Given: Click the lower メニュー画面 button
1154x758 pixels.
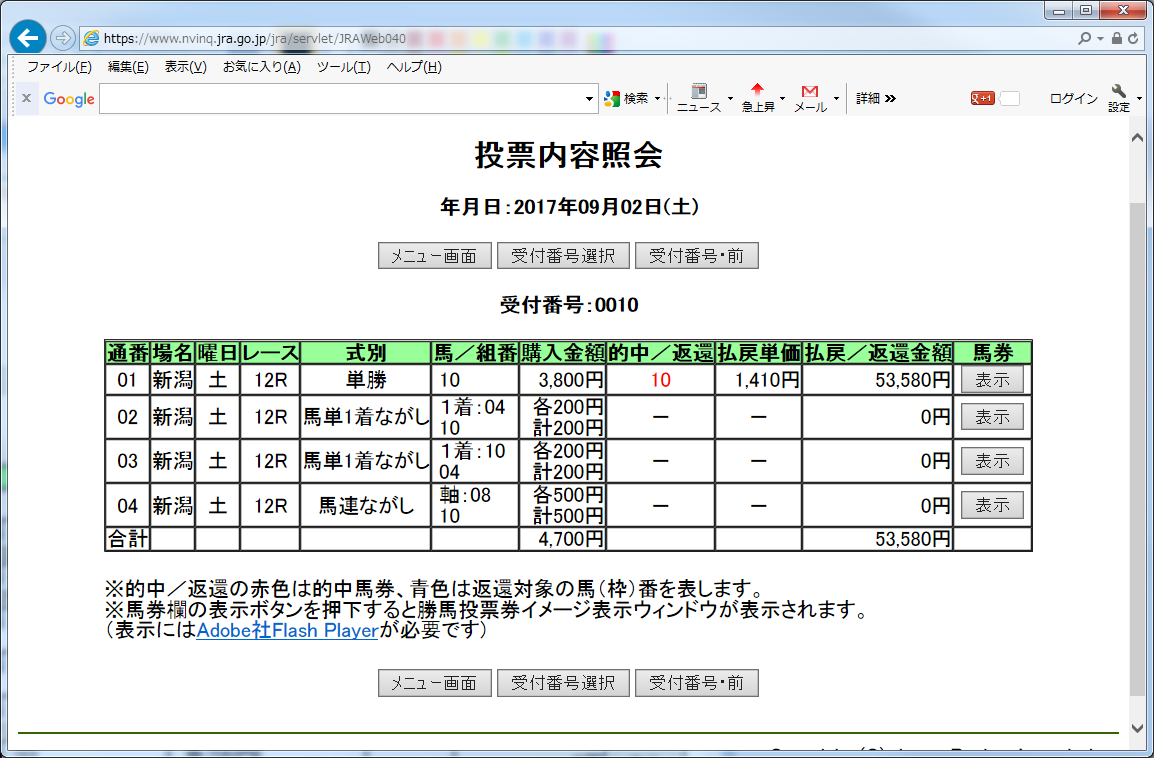Looking at the screenshot, I should (434, 683).
